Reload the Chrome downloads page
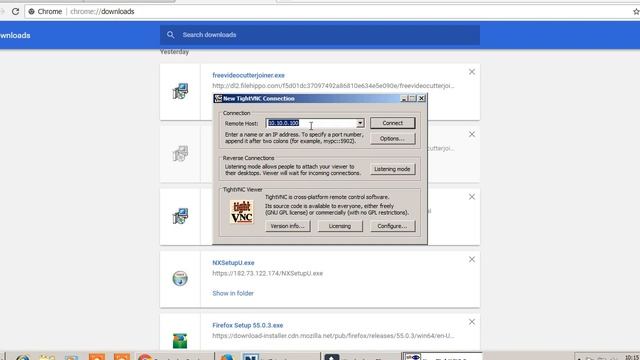 pyautogui.click(x=16, y=11)
